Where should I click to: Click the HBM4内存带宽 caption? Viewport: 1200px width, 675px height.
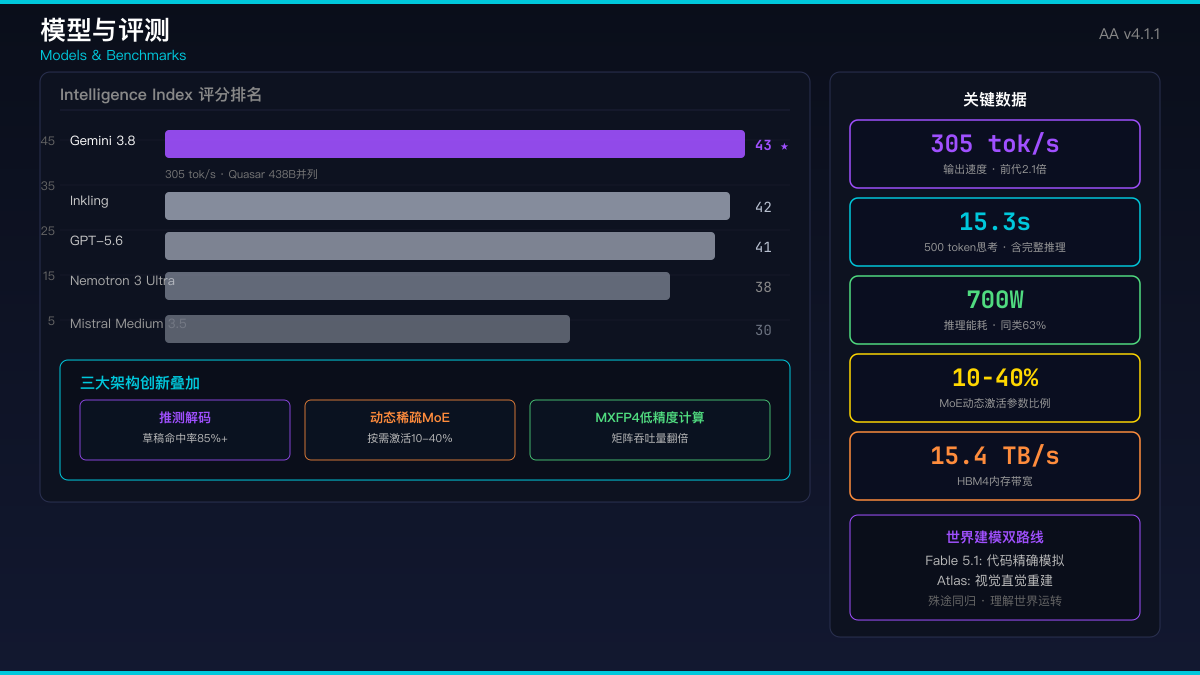click(995, 481)
